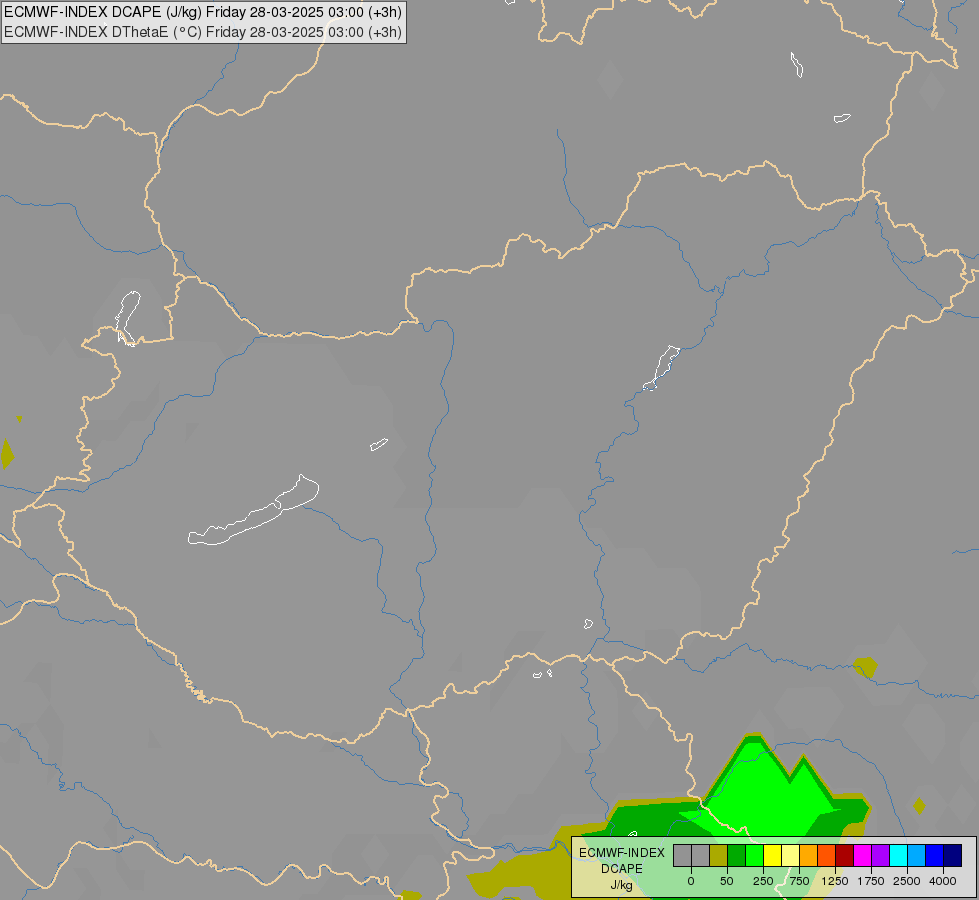
Task: Click the pure yellow legend swatch
Action: point(772,855)
